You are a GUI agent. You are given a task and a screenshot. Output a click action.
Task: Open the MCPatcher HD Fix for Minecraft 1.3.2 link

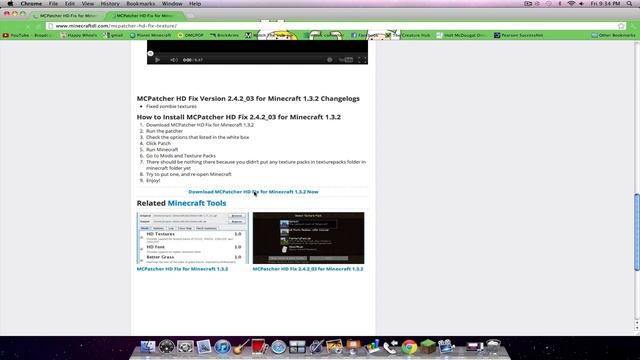(182, 269)
